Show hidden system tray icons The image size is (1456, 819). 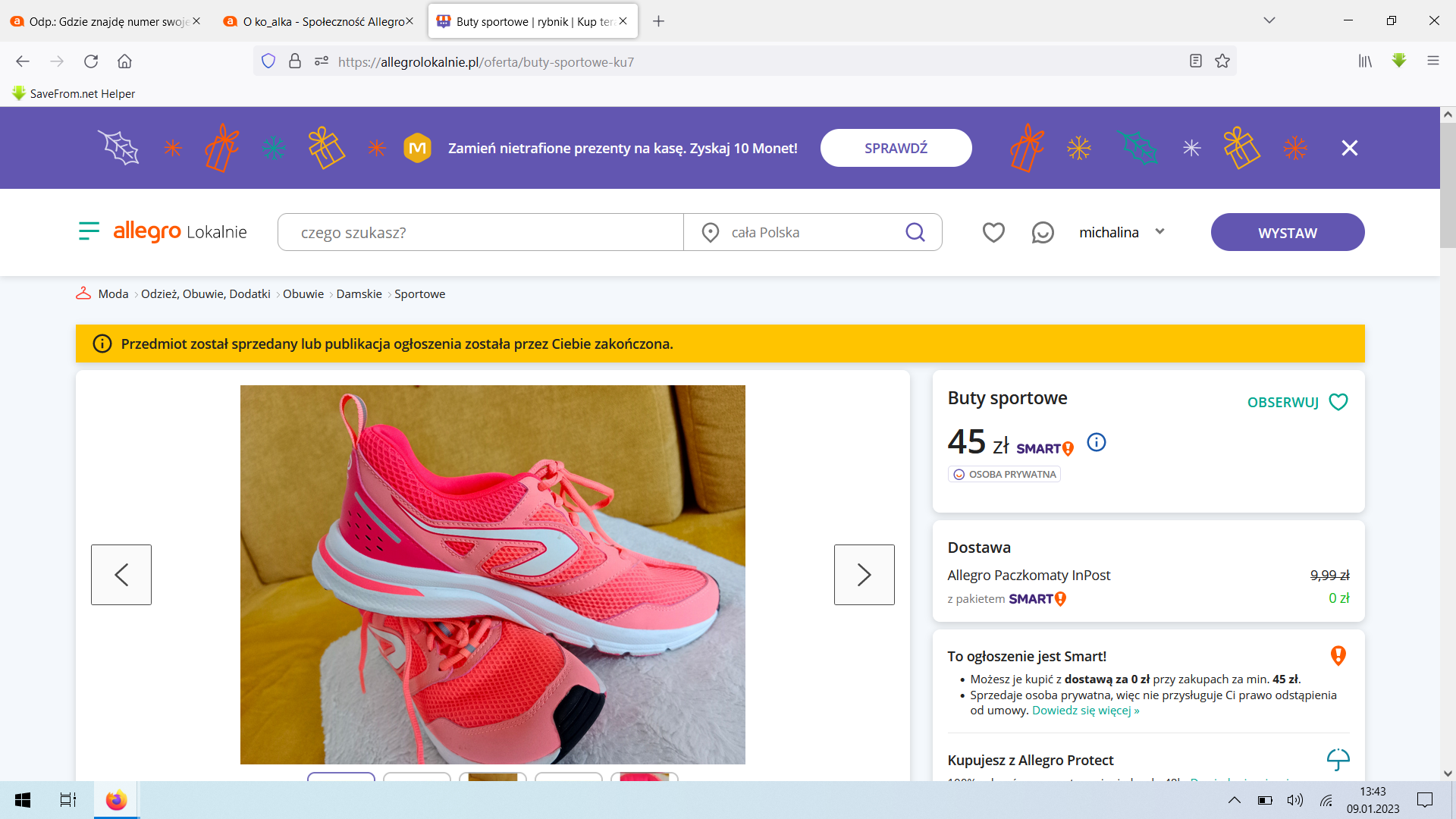[1235, 800]
